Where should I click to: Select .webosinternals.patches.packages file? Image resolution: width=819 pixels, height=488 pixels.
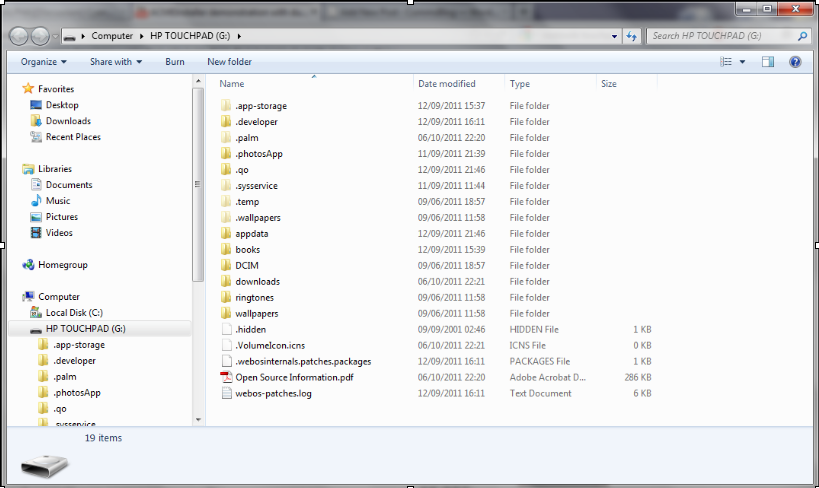[303, 362]
